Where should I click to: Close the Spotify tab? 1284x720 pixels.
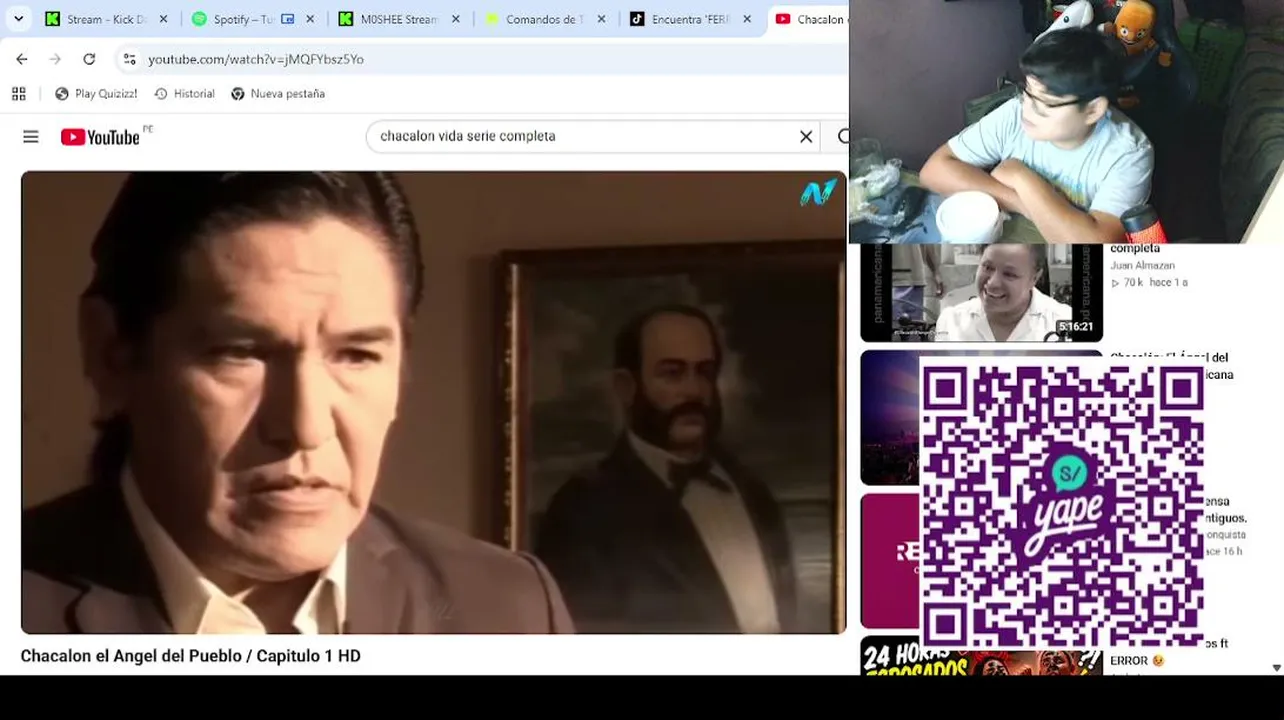click(x=310, y=19)
